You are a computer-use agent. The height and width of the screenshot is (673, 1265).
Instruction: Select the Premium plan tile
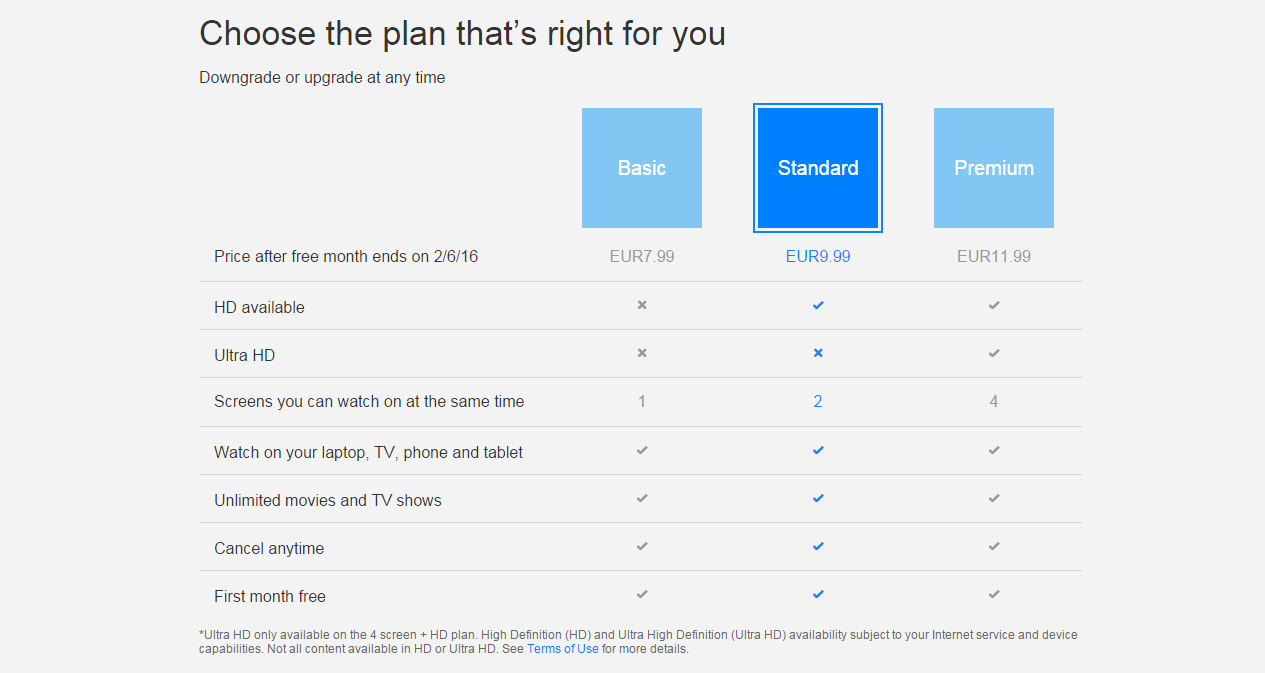(994, 168)
